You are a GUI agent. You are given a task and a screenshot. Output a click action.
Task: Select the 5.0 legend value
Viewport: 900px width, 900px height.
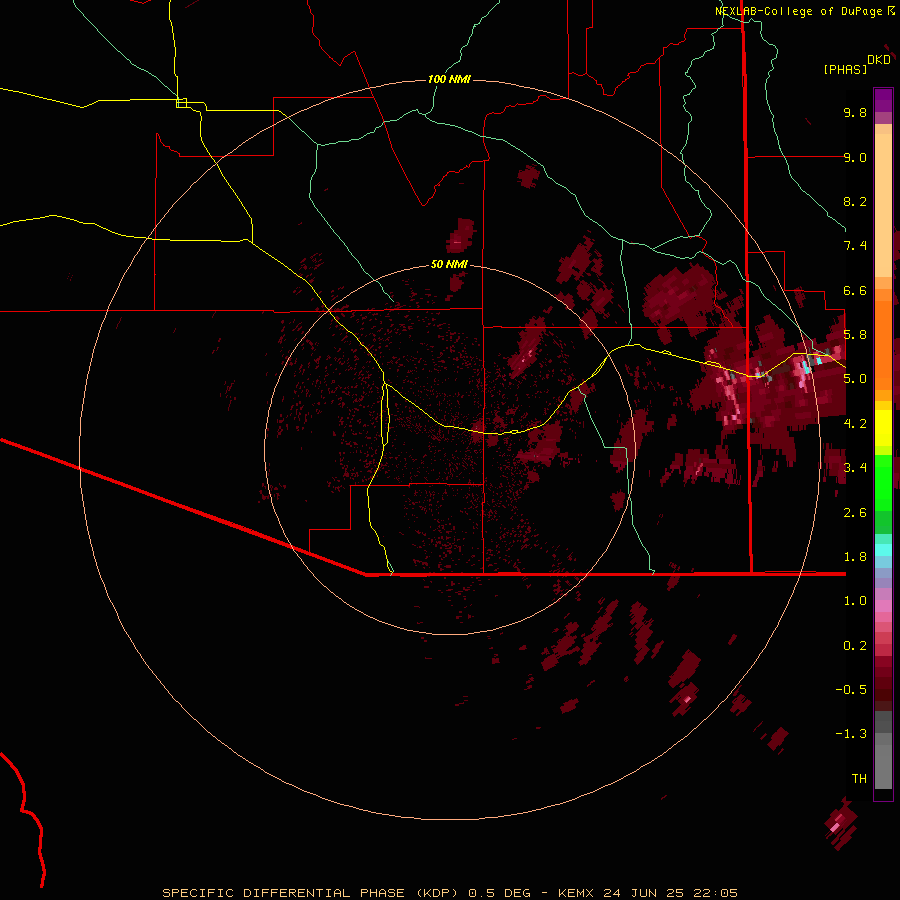pyautogui.click(x=855, y=379)
